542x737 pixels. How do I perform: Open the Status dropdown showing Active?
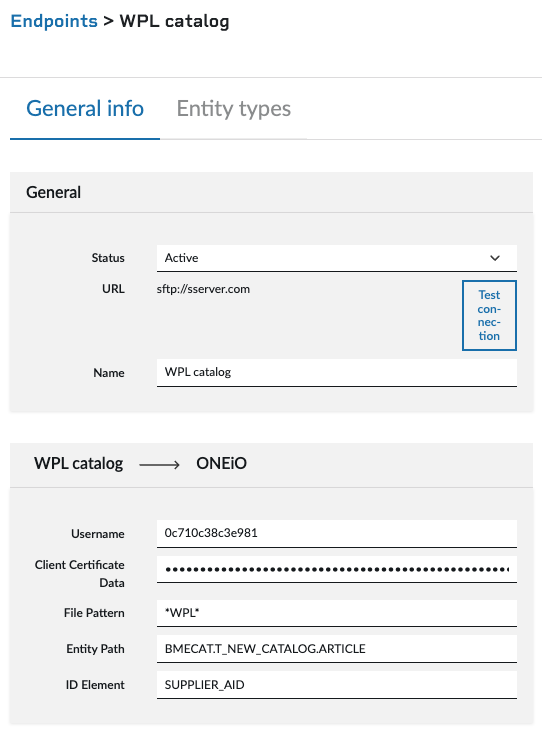[x=337, y=258]
